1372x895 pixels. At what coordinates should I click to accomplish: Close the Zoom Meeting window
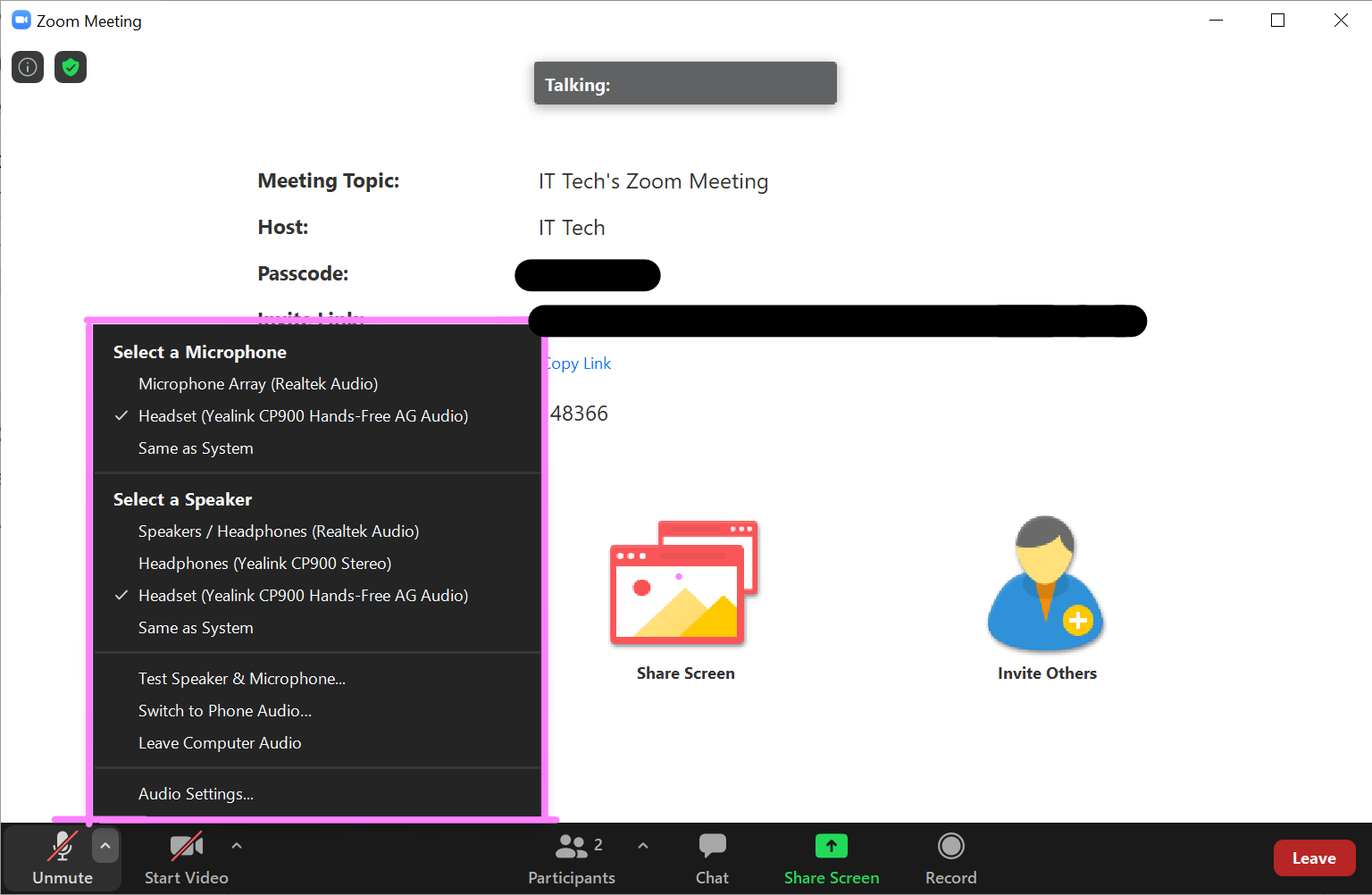(1341, 21)
